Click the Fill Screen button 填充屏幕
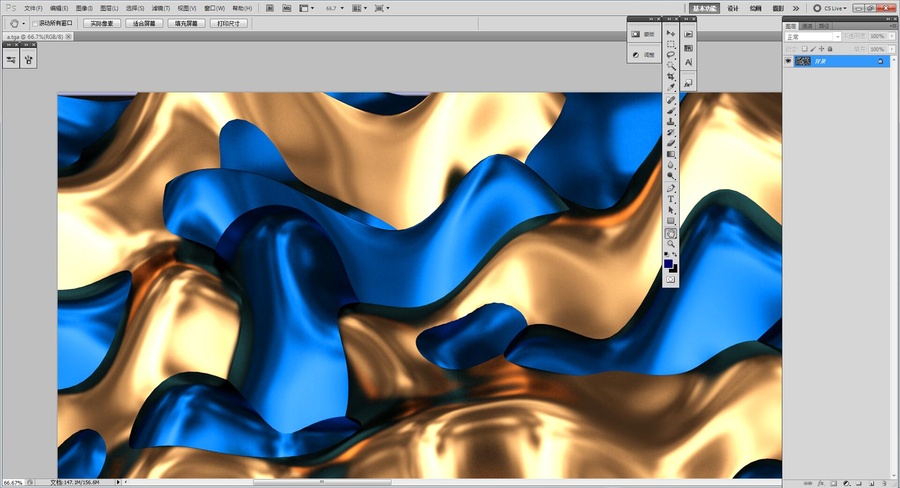This screenshot has width=900, height=488. 186,24
